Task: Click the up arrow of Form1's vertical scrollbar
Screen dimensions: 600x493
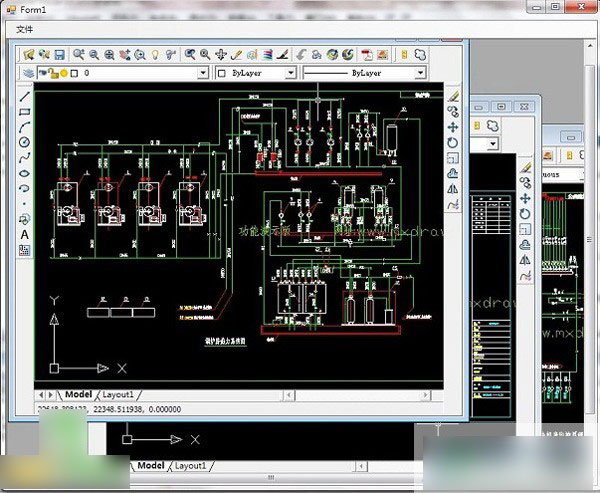Action: coord(590,46)
